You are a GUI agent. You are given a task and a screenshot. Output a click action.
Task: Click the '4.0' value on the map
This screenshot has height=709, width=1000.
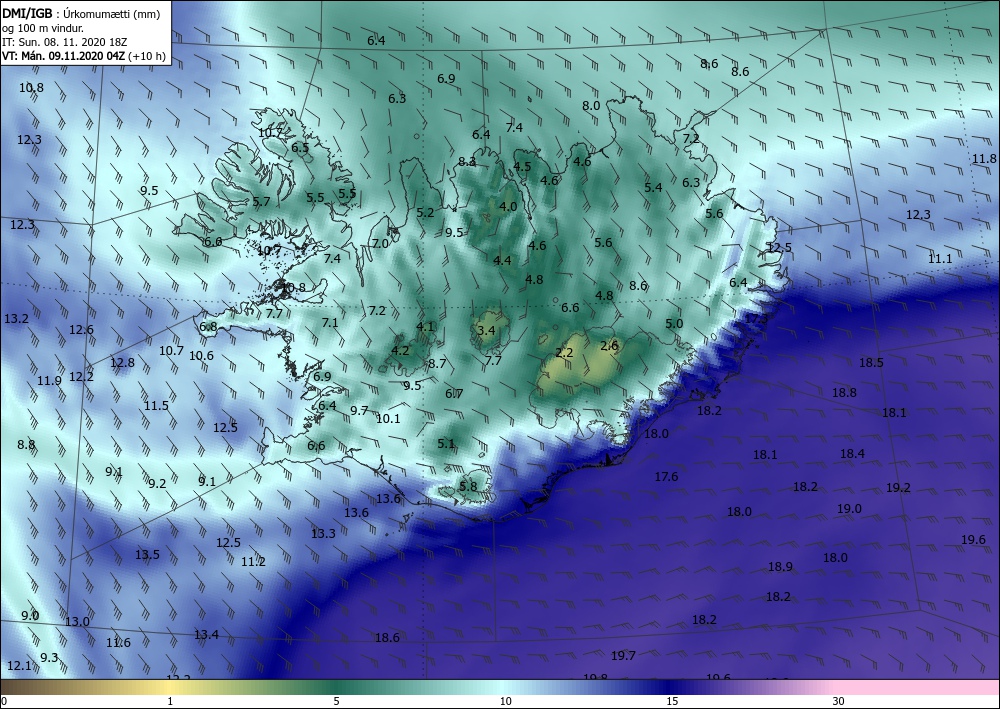508,207
